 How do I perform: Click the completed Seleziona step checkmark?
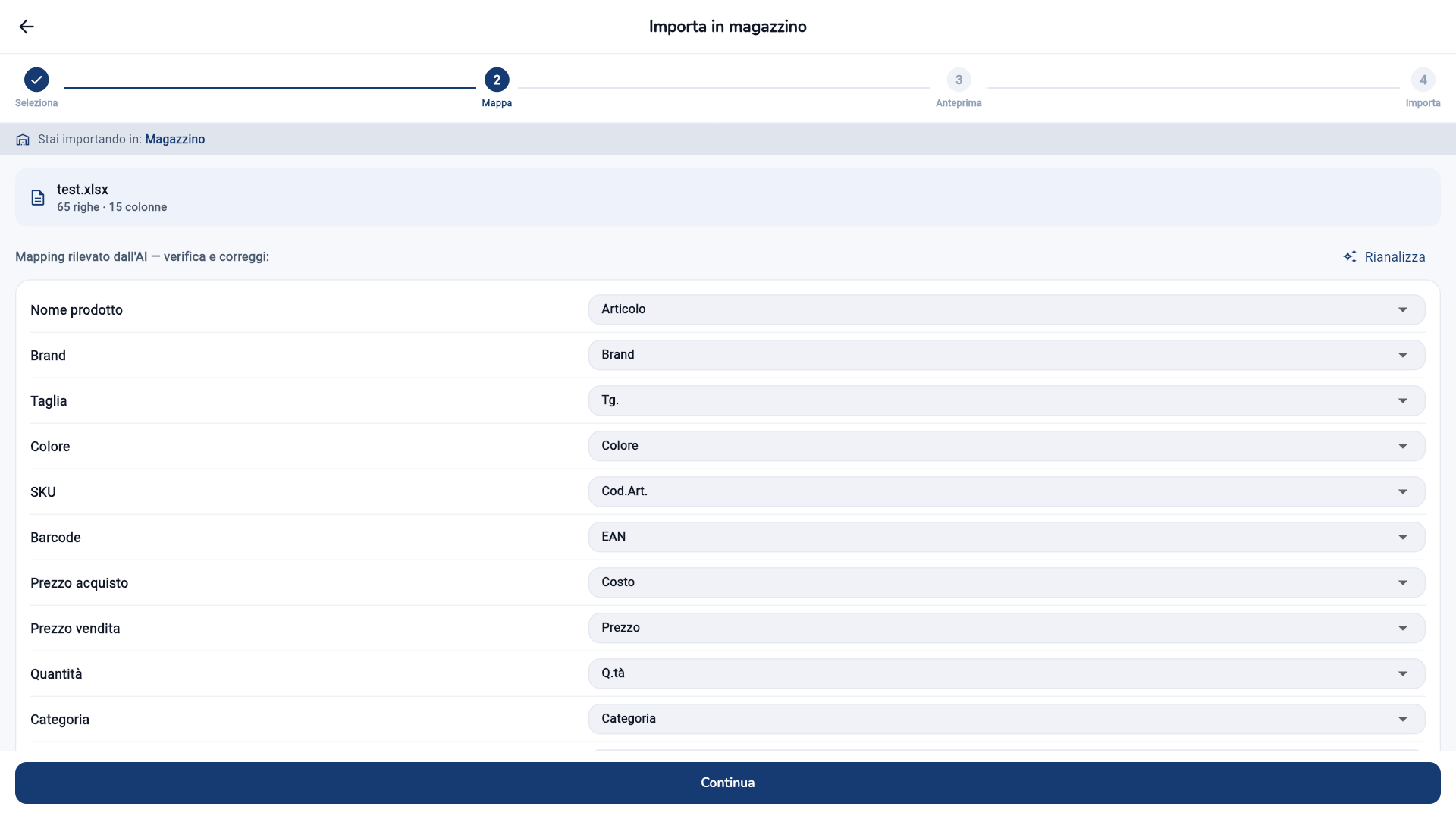click(36, 80)
